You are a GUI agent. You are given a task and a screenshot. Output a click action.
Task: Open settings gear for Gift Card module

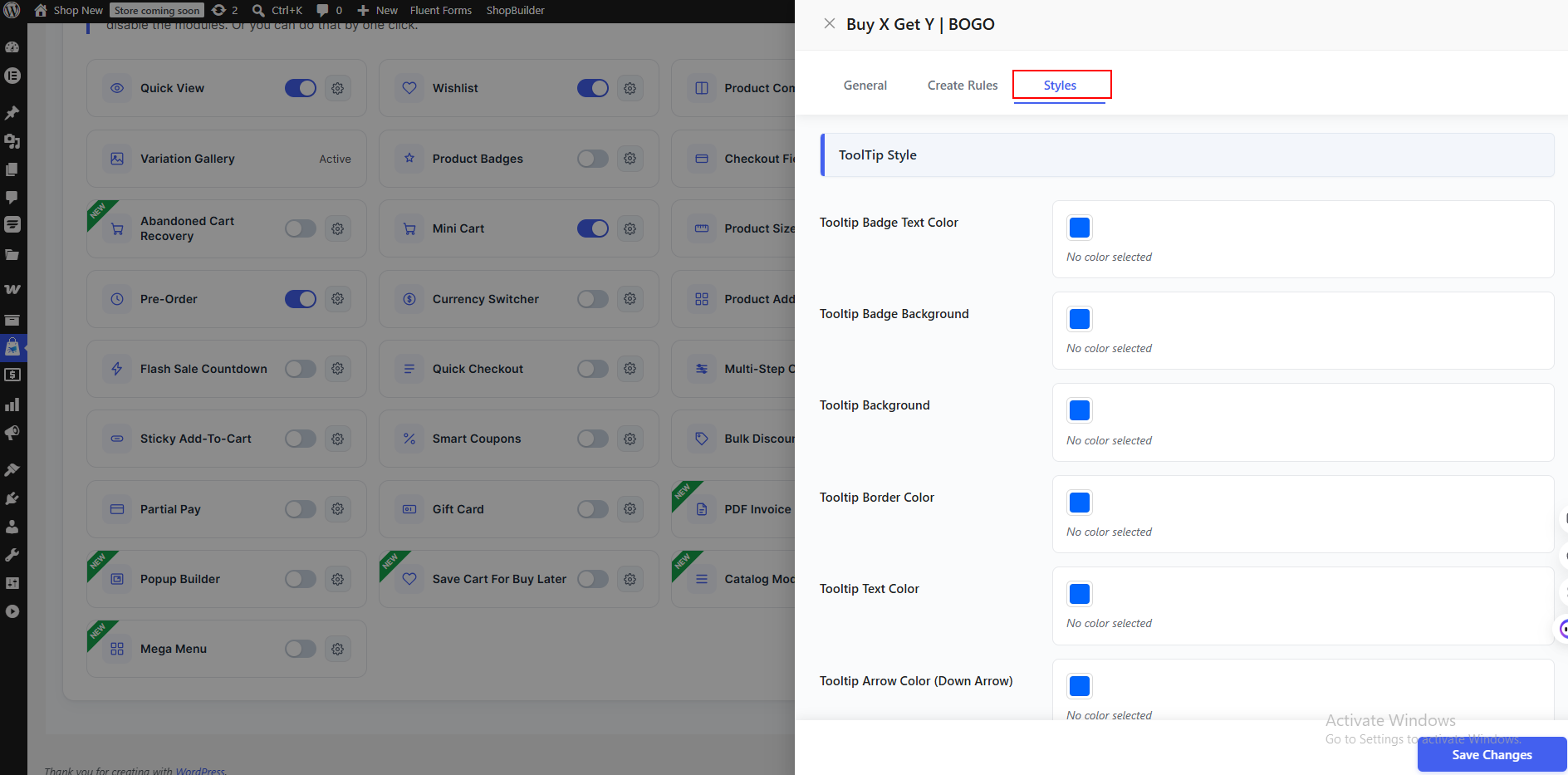click(630, 509)
